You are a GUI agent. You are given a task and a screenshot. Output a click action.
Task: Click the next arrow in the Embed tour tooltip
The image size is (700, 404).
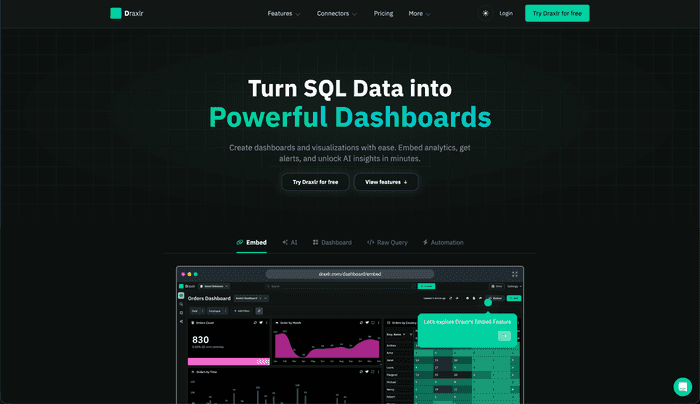click(504, 336)
